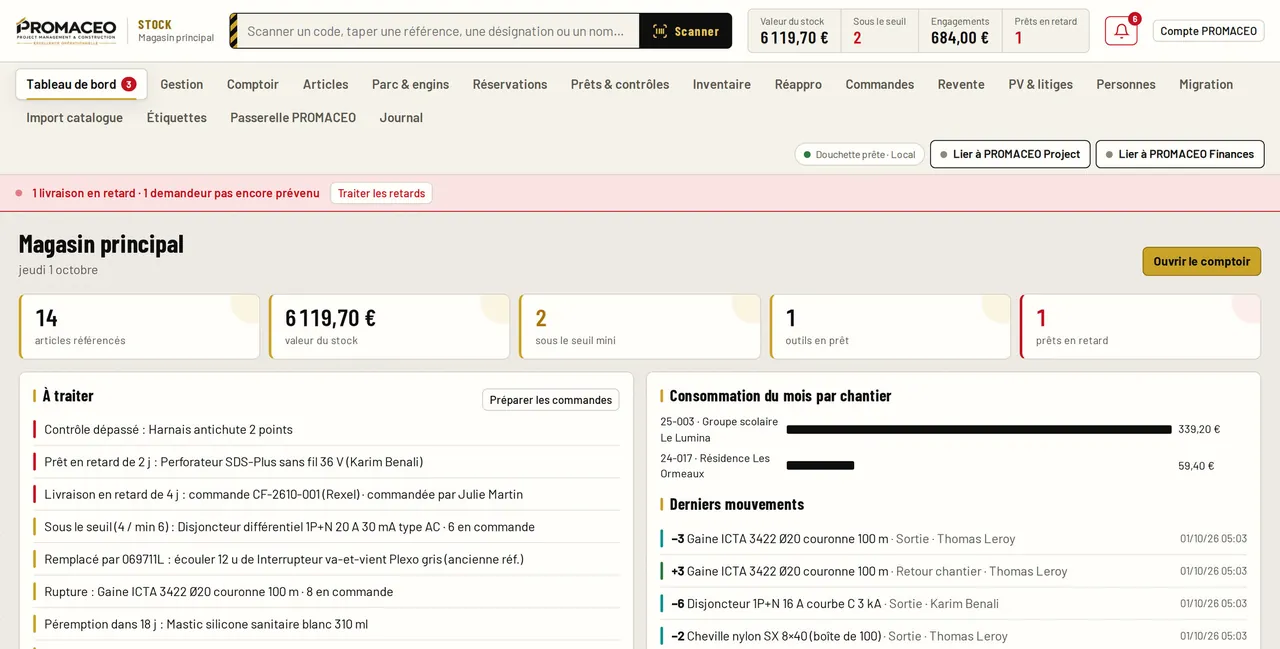Click the Engagements 684,00 € stat
The width and height of the screenshot is (1280, 649).
point(960,31)
